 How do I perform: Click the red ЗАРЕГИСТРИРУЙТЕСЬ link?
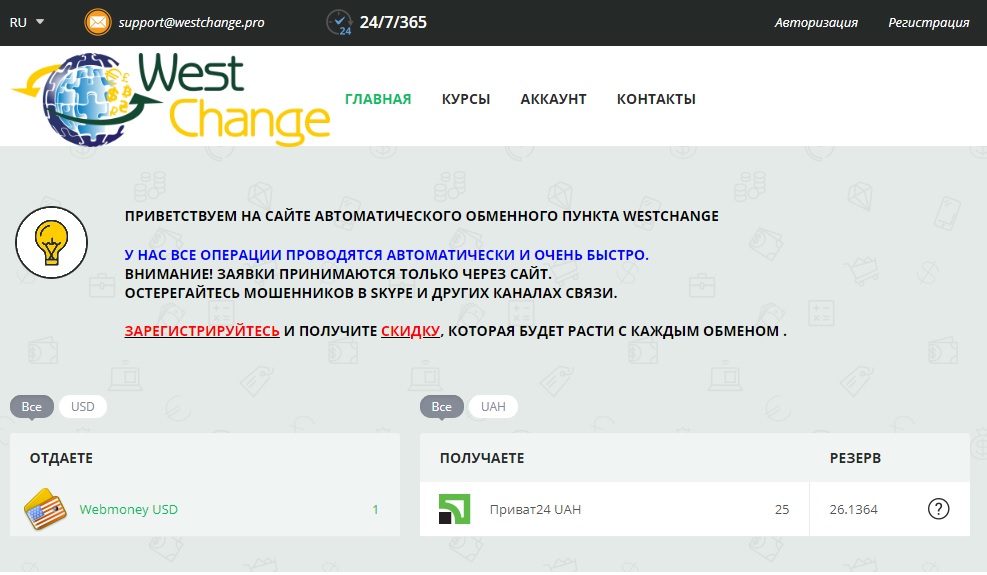pyautogui.click(x=202, y=331)
